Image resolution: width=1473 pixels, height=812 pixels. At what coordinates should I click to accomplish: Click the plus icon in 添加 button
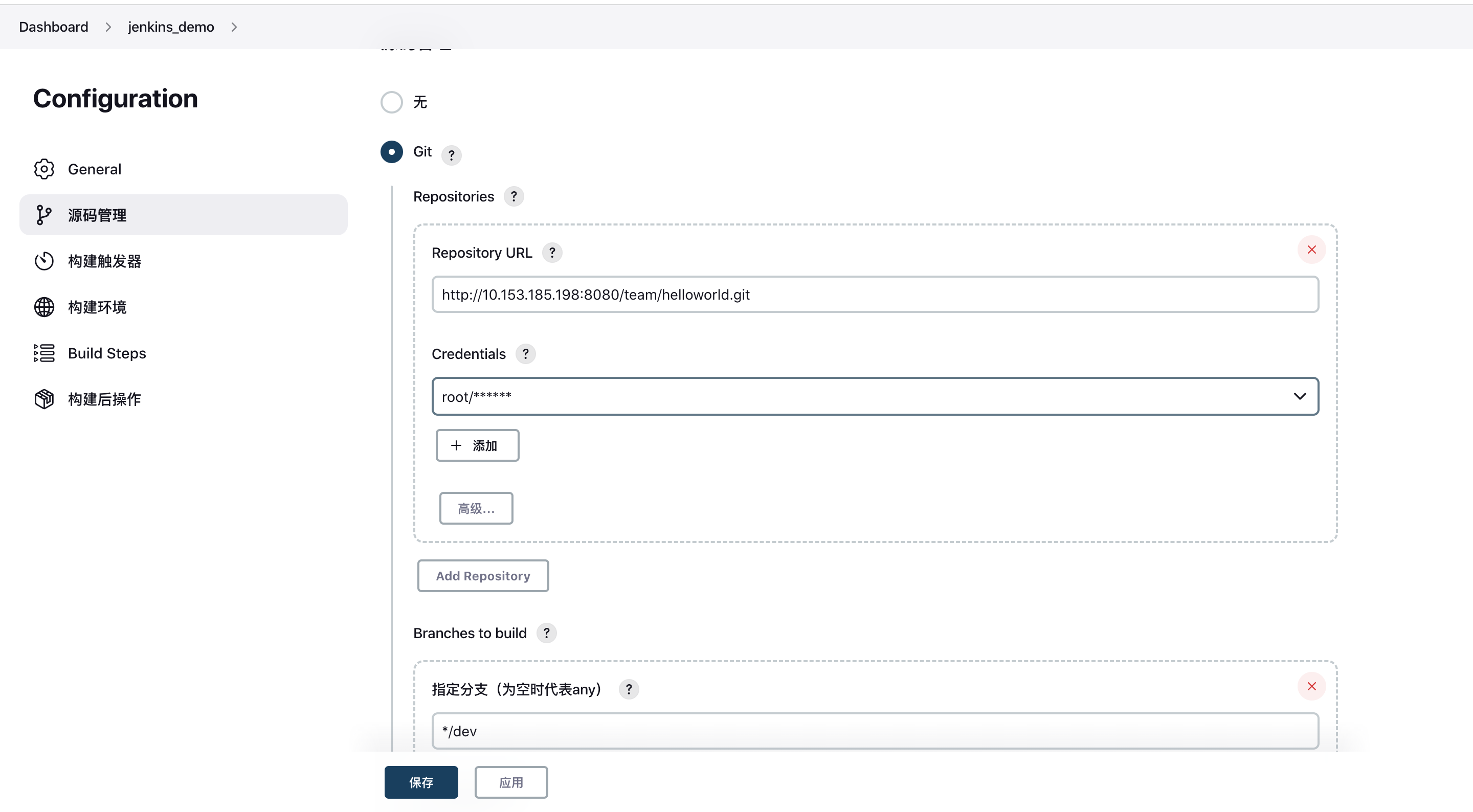(x=456, y=445)
